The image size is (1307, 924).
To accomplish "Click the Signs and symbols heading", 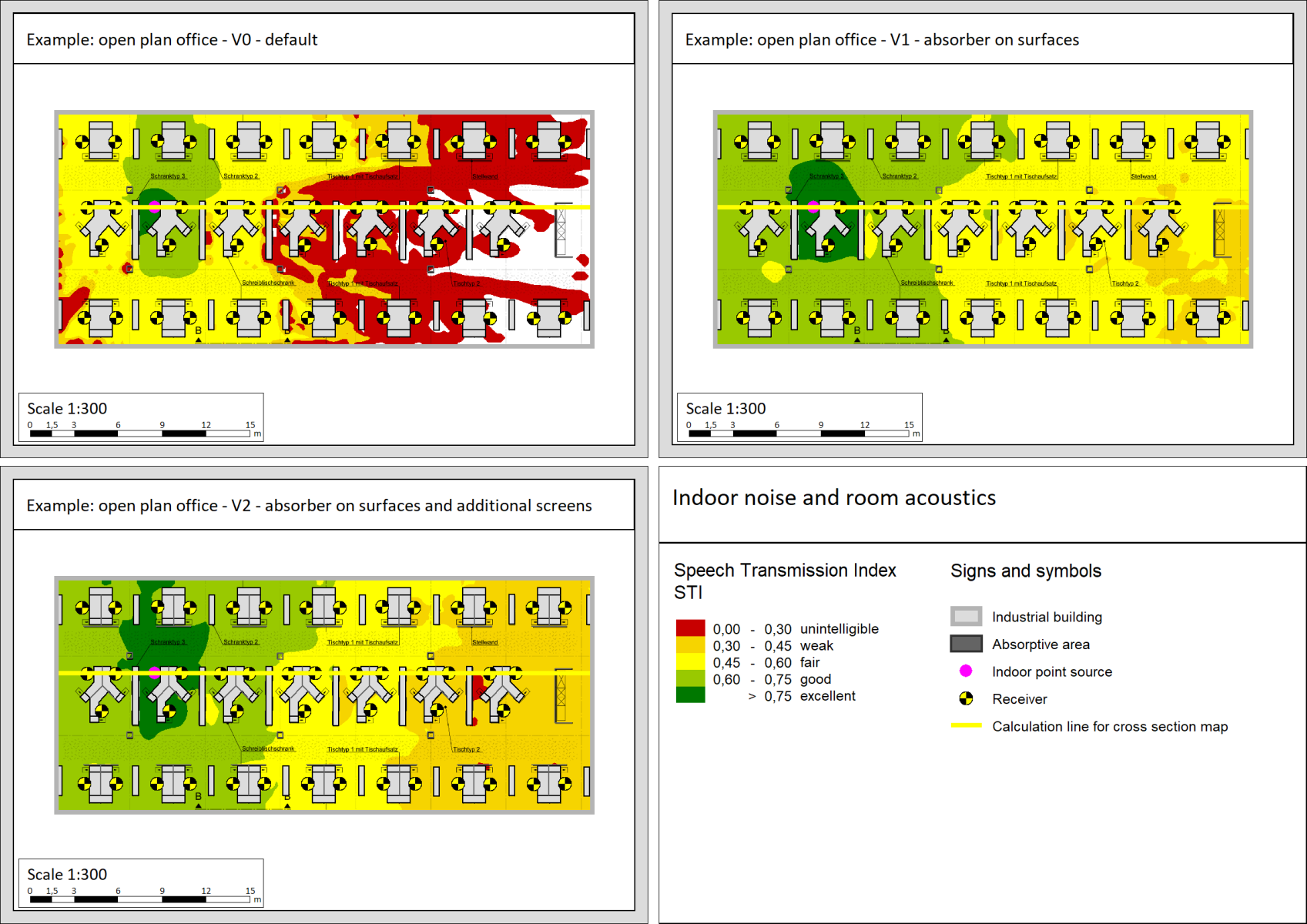I will click(1026, 571).
